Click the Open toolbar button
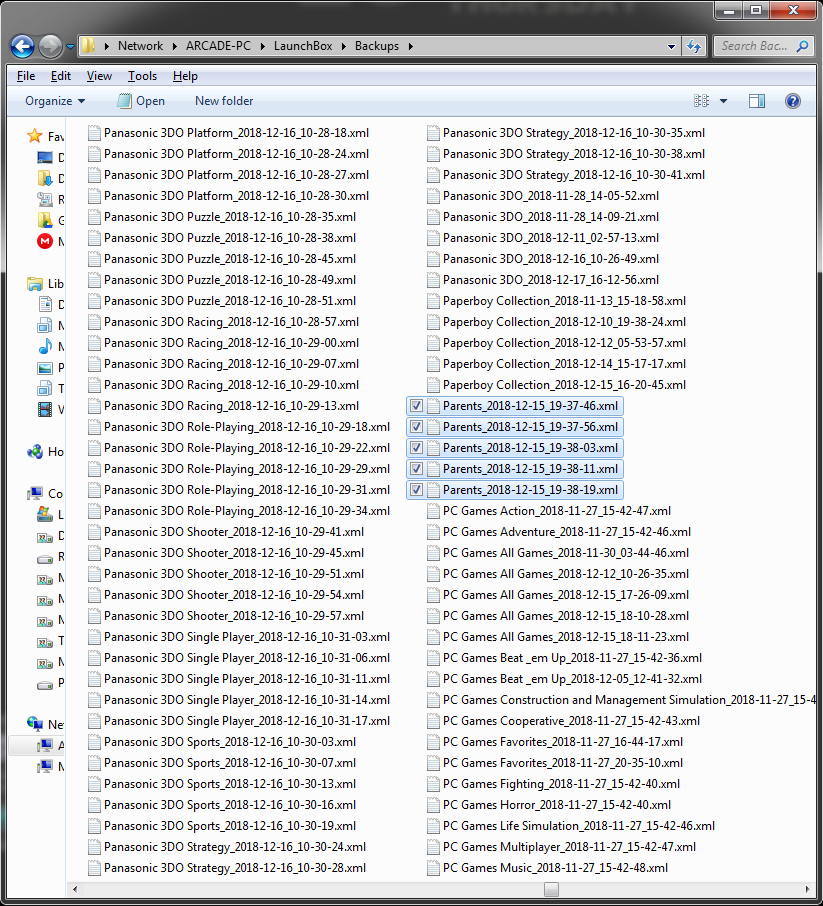Image resolution: width=823 pixels, height=906 pixels. 141,101
